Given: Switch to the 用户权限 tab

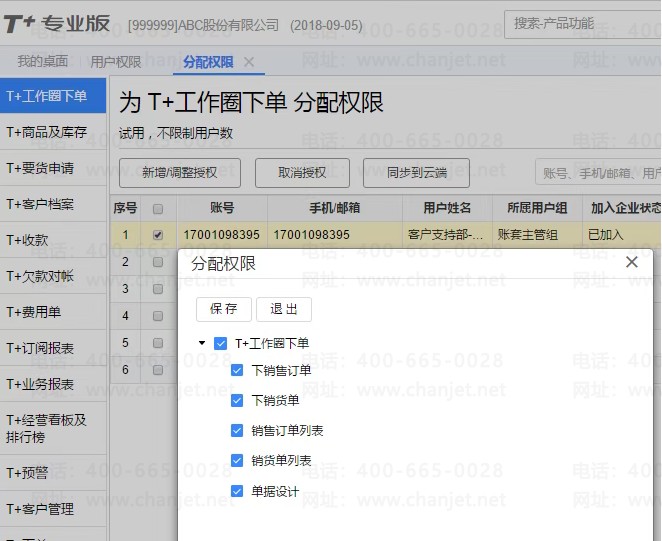Looking at the screenshot, I should [x=116, y=62].
